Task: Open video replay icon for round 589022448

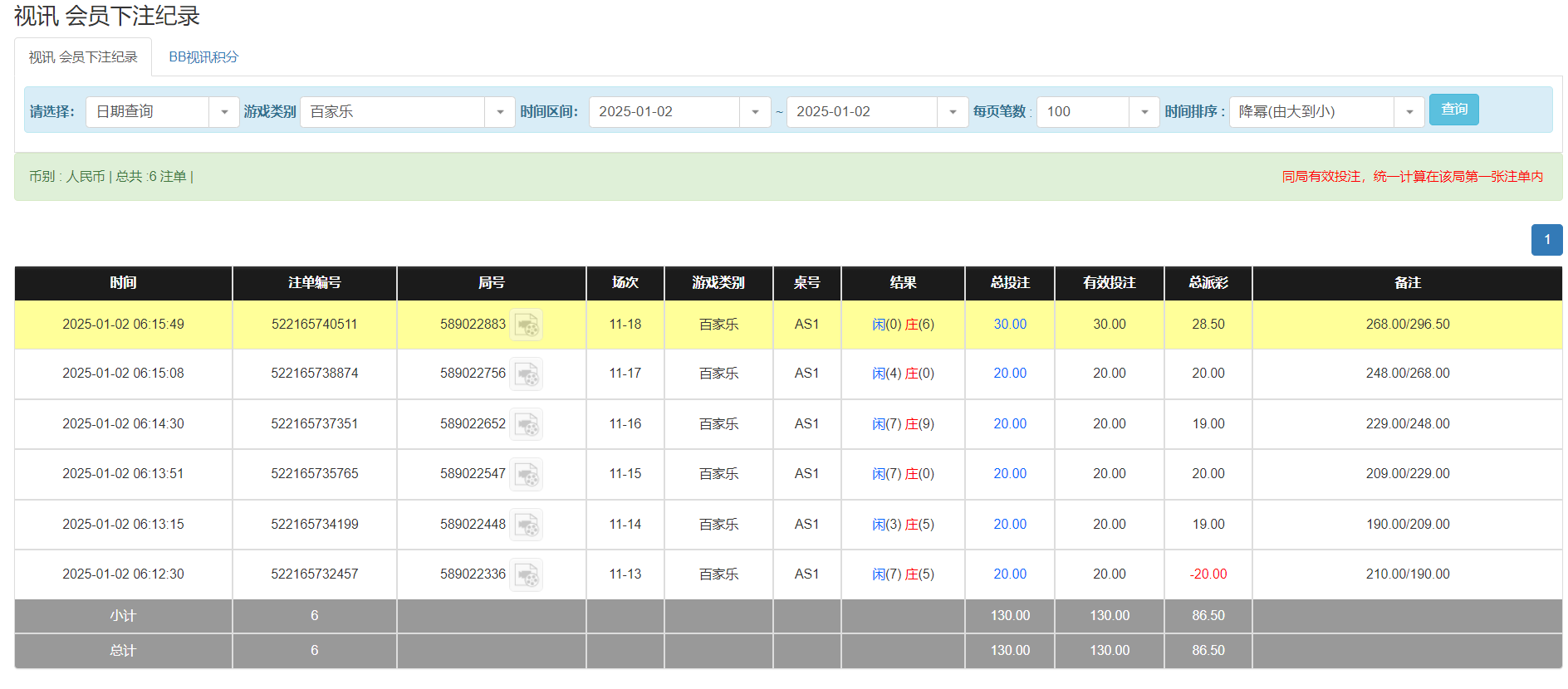Action: coord(527,525)
